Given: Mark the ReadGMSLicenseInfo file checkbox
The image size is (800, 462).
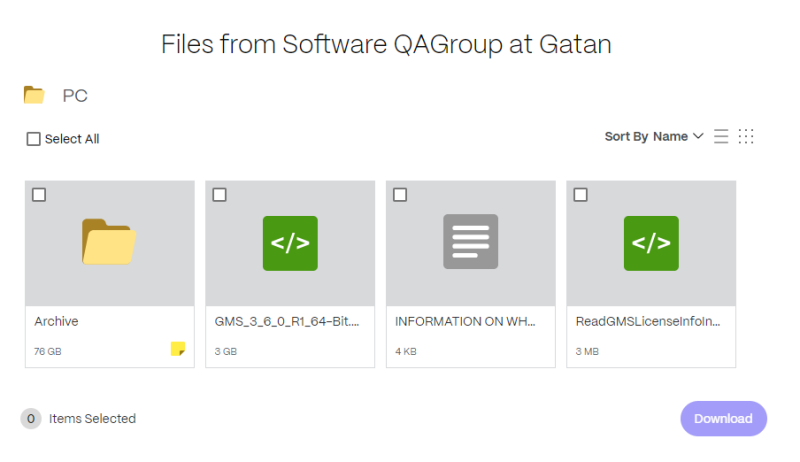Looking at the screenshot, I should tap(581, 195).
